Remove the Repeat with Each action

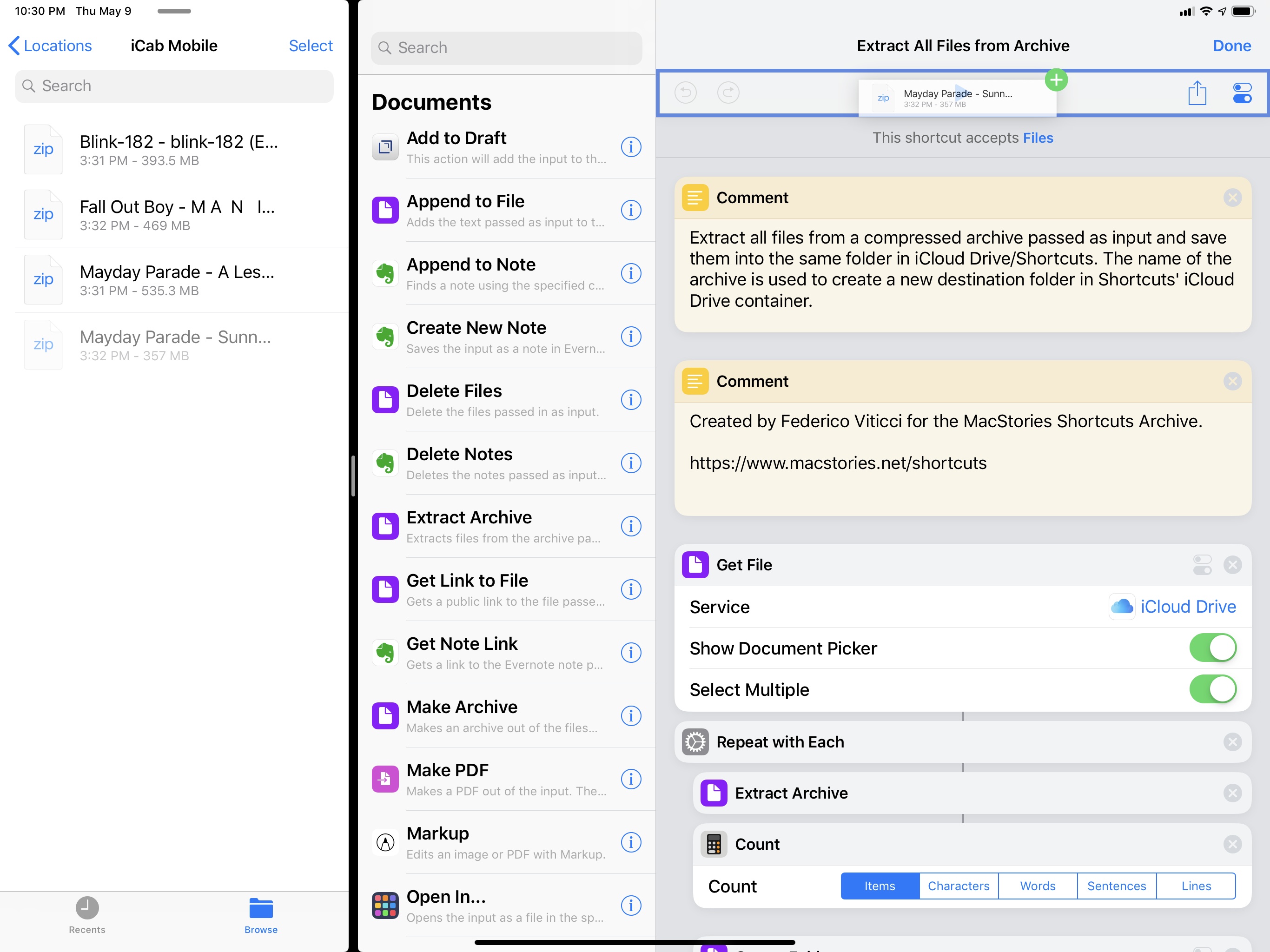coord(1232,742)
